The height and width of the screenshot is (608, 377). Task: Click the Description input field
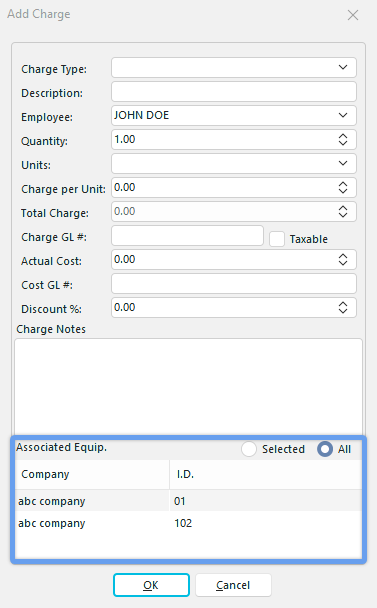233,92
